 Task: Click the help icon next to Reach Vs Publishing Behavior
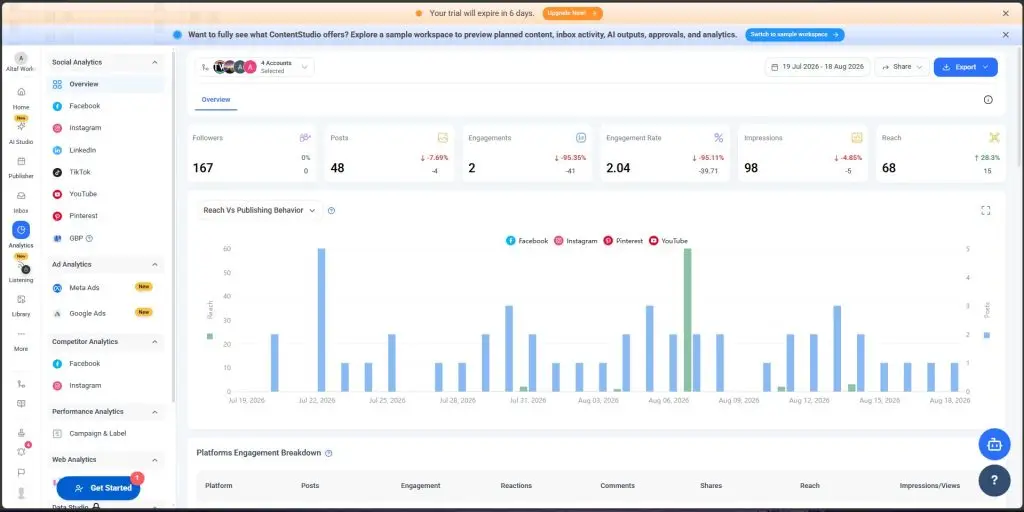point(331,210)
